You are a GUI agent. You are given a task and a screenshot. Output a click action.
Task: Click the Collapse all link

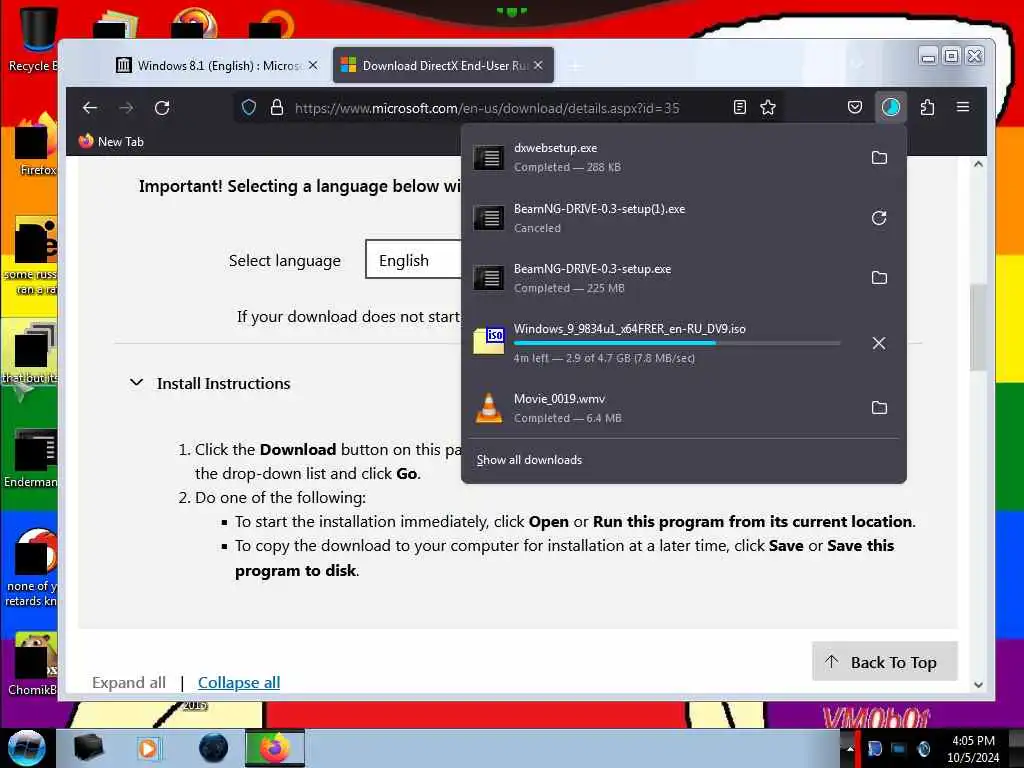pyautogui.click(x=239, y=682)
